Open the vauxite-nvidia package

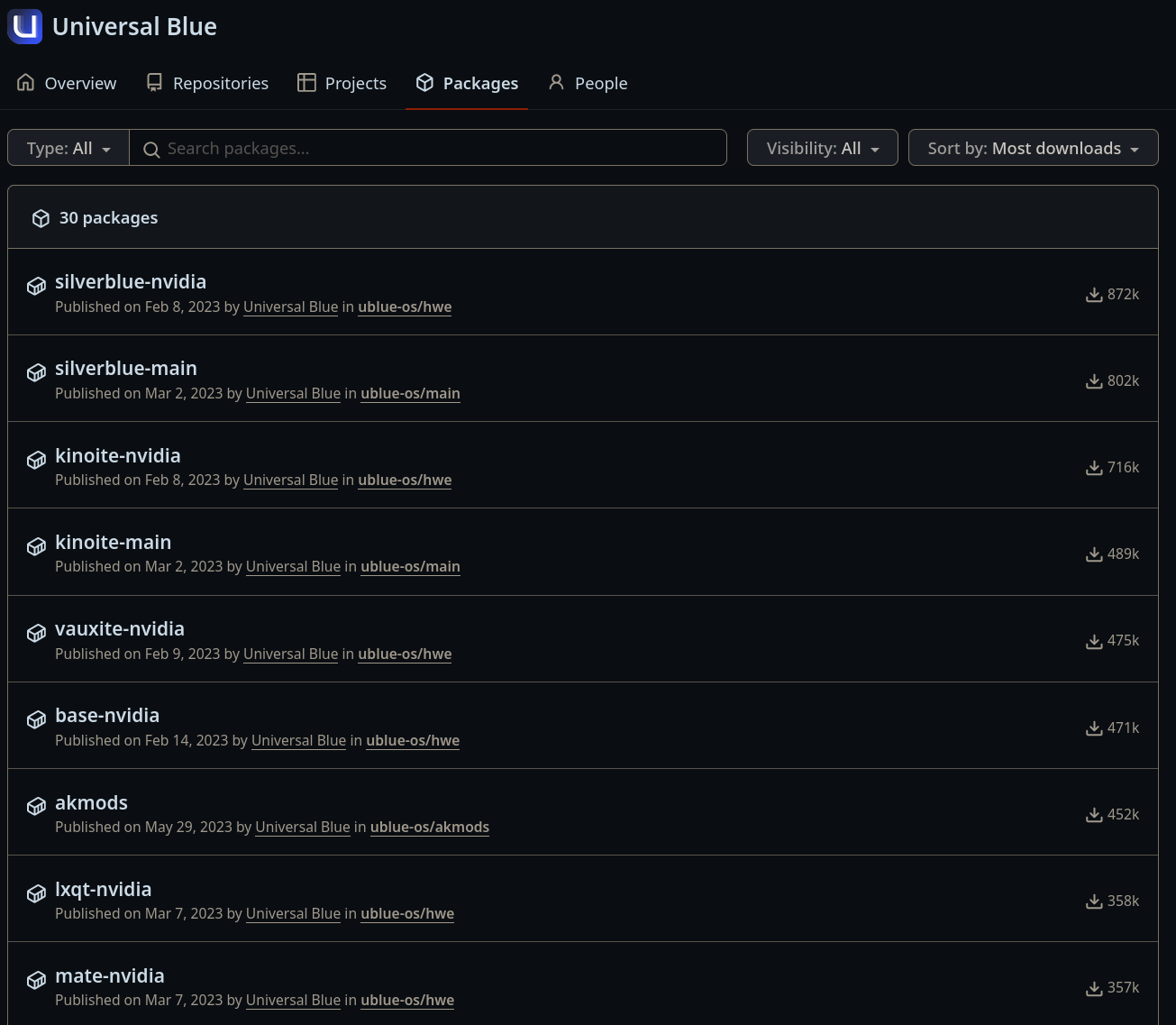click(x=120, y=628)
